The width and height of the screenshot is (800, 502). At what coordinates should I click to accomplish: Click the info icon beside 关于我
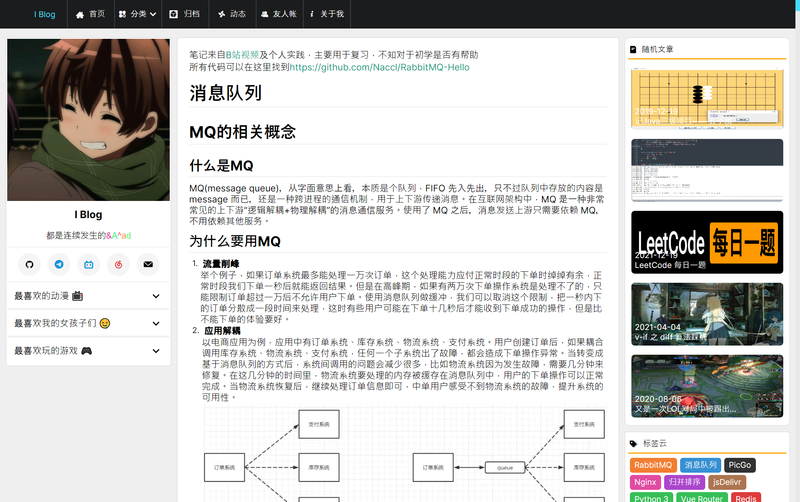(311, 14)
